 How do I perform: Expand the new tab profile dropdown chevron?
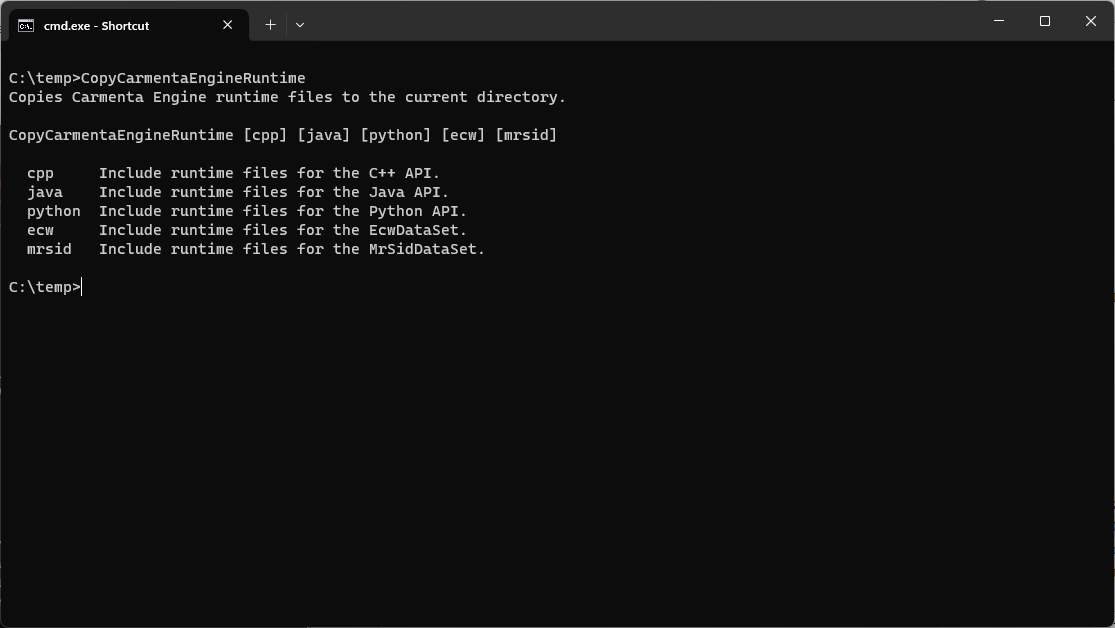point(300,25)
